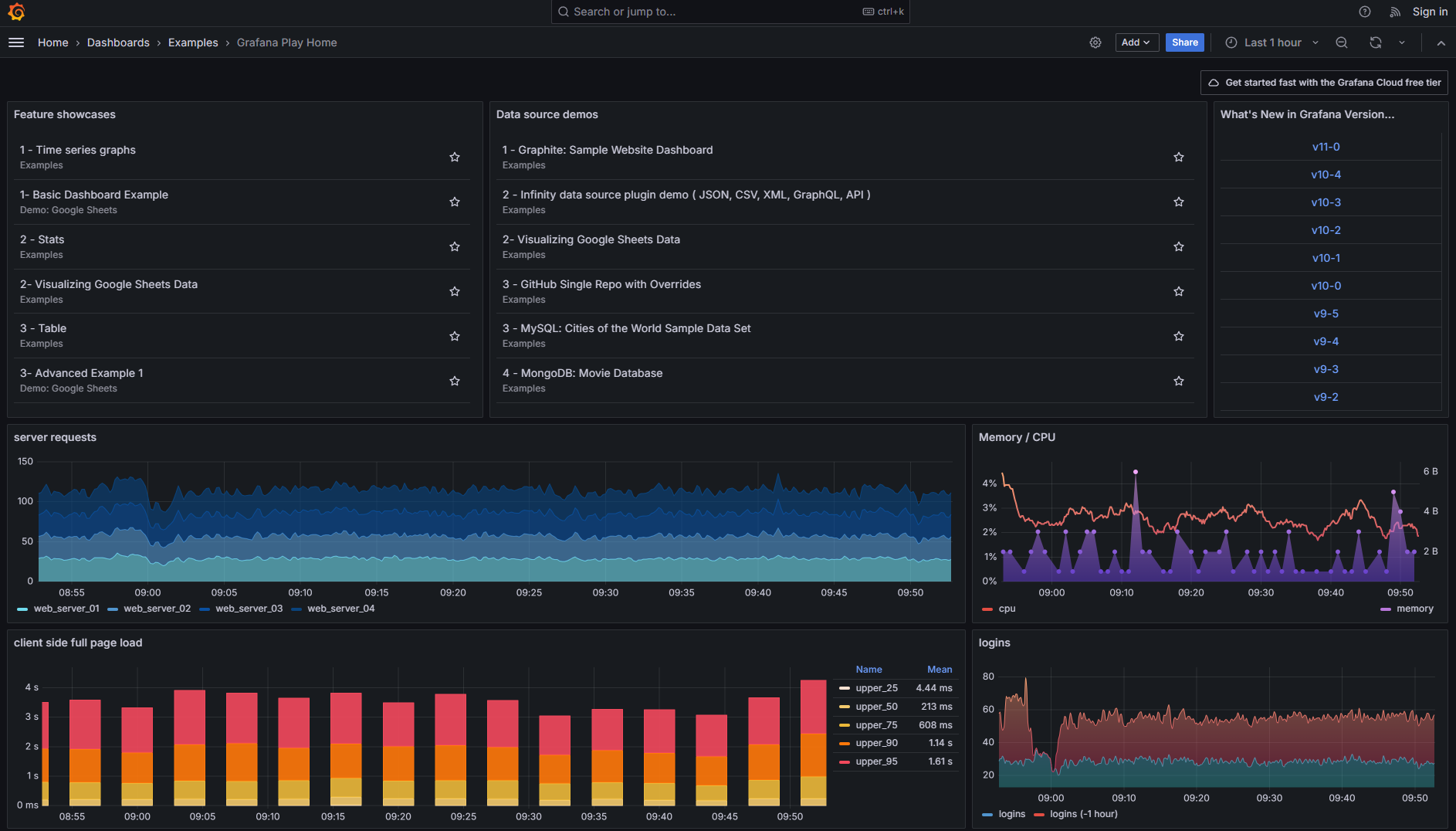The width and height of the screenshot is (1456, 831).
Task: Go to Dashboards breadcrumb
Action: (118, 42)
